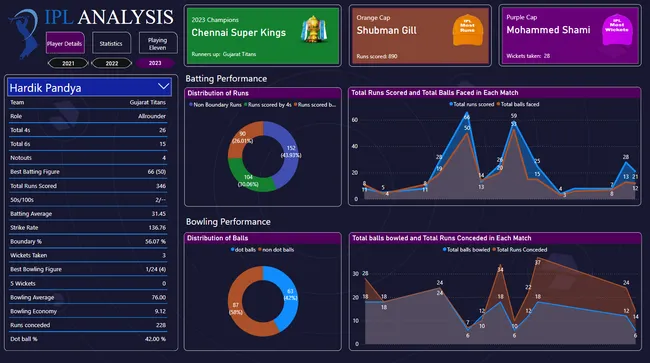
Task: Click Total Runs Scored and Balls Faced title
Action: point(435,93)
